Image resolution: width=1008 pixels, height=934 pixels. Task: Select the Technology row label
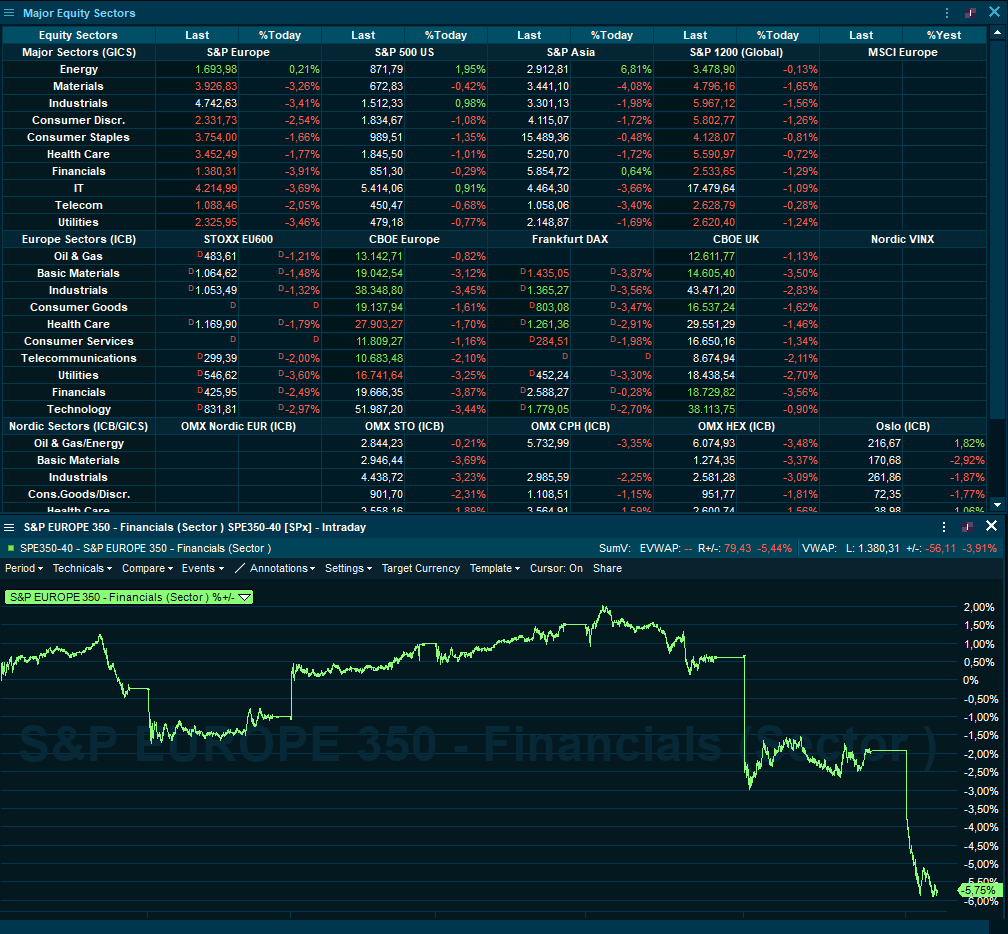[x=78, y=409]
